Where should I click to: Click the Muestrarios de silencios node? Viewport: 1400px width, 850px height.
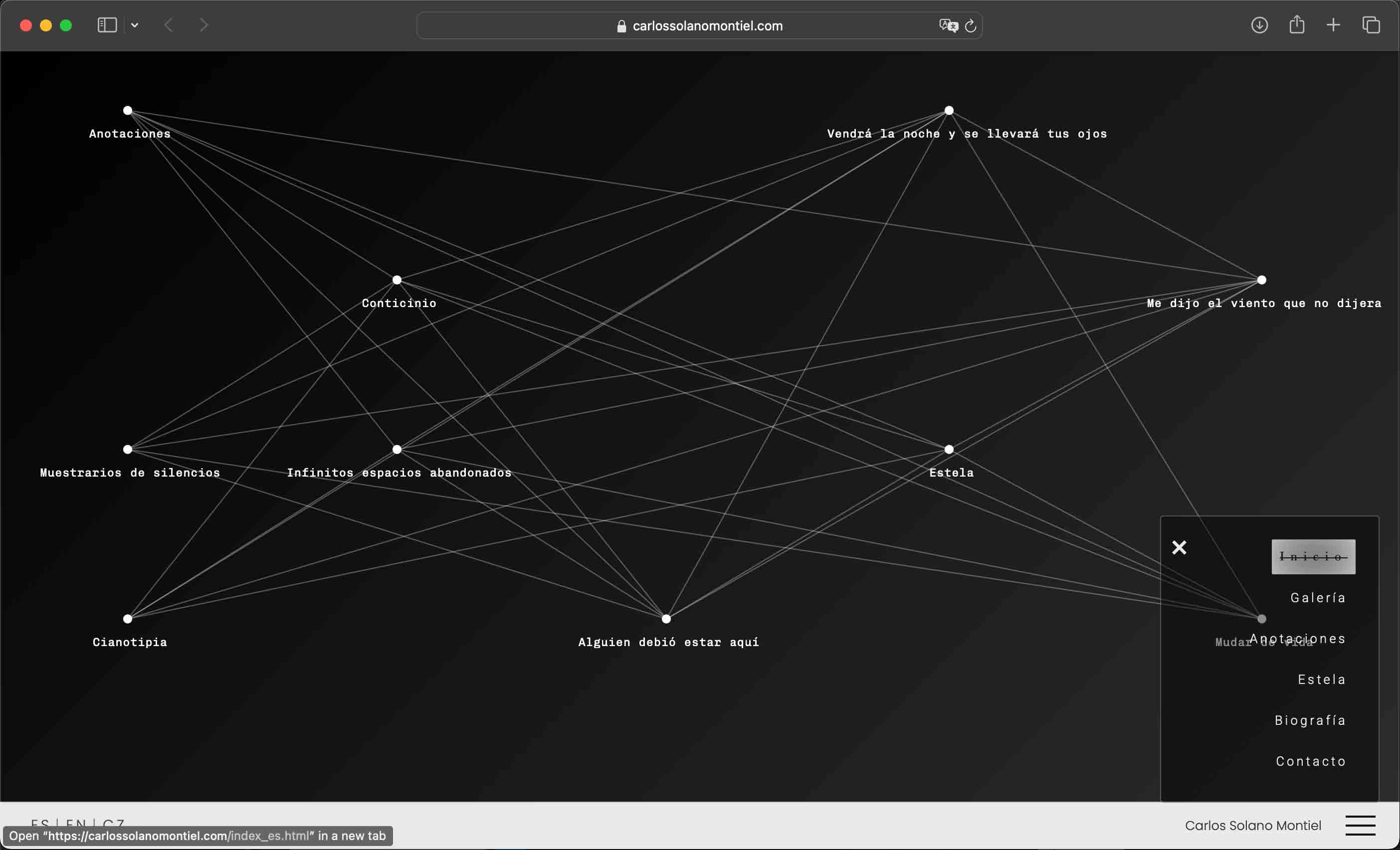click(127, 449)
